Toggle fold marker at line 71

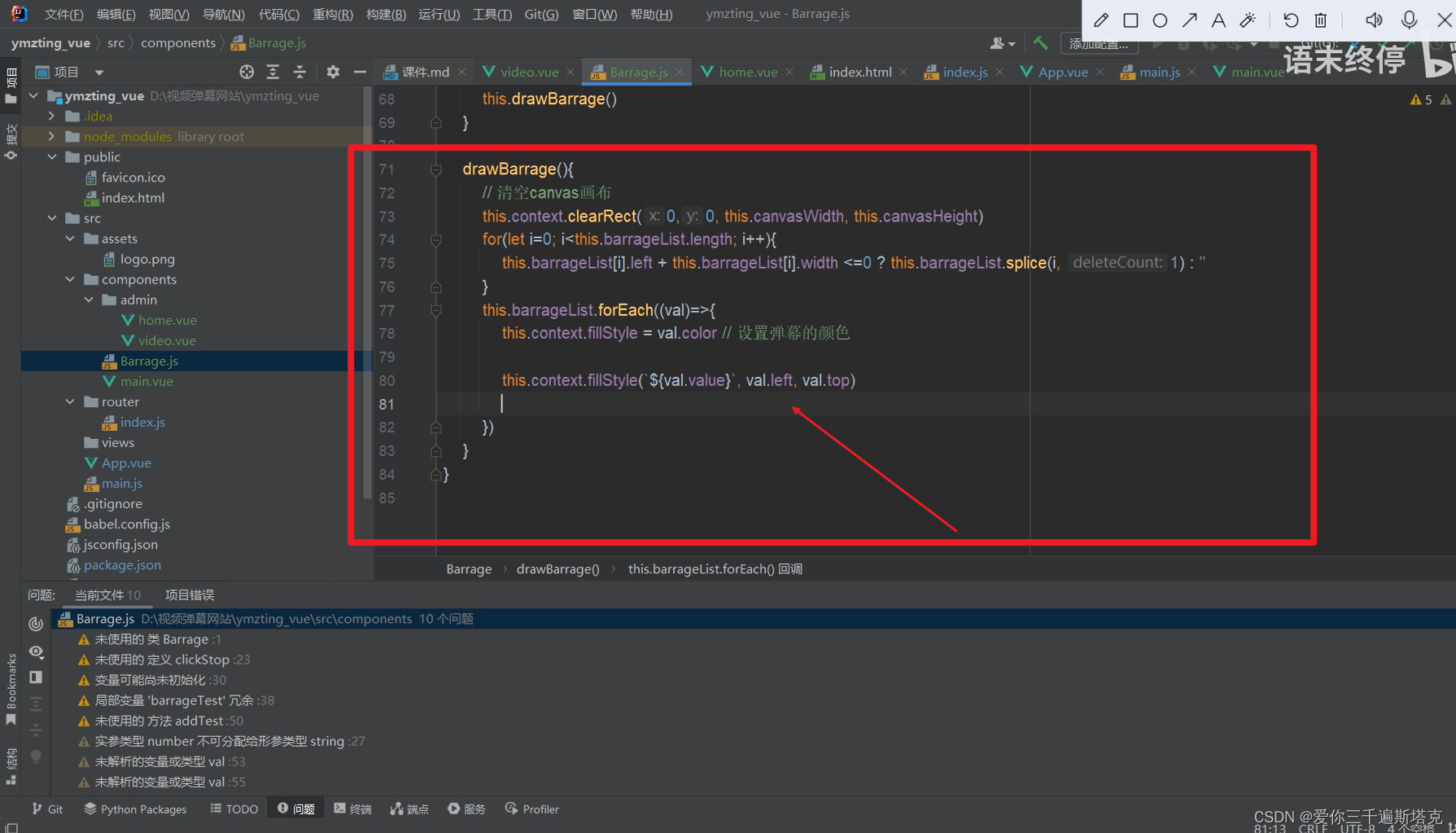click(x=436, y=169)
